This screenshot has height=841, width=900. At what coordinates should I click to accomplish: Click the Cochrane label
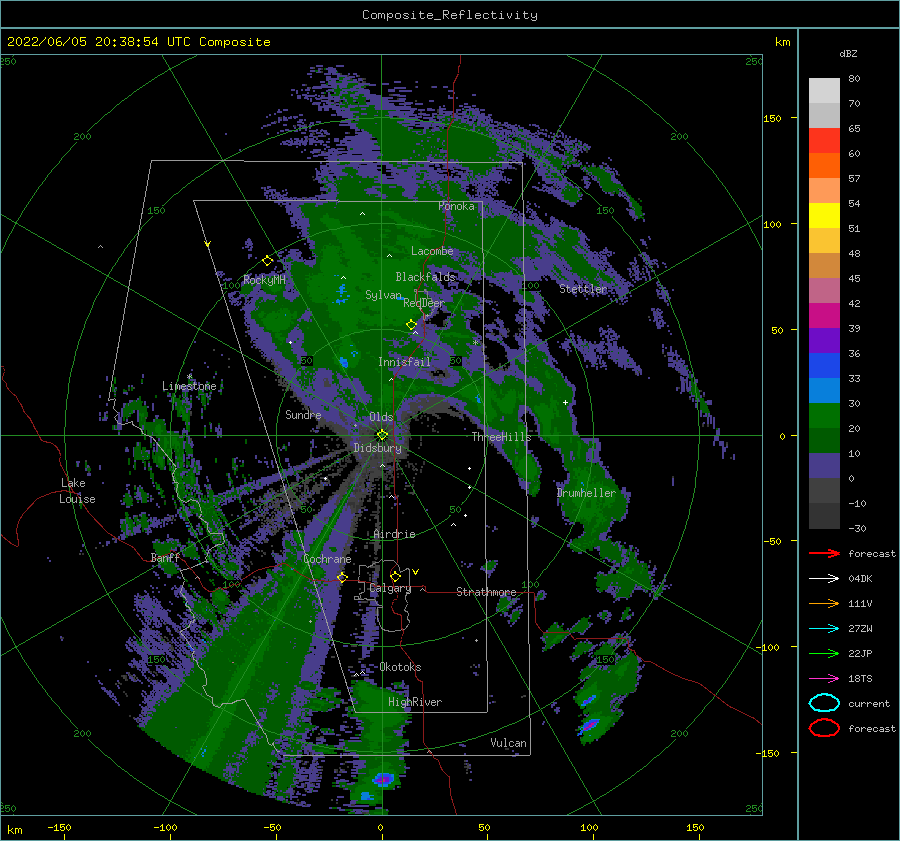(327, 559)
